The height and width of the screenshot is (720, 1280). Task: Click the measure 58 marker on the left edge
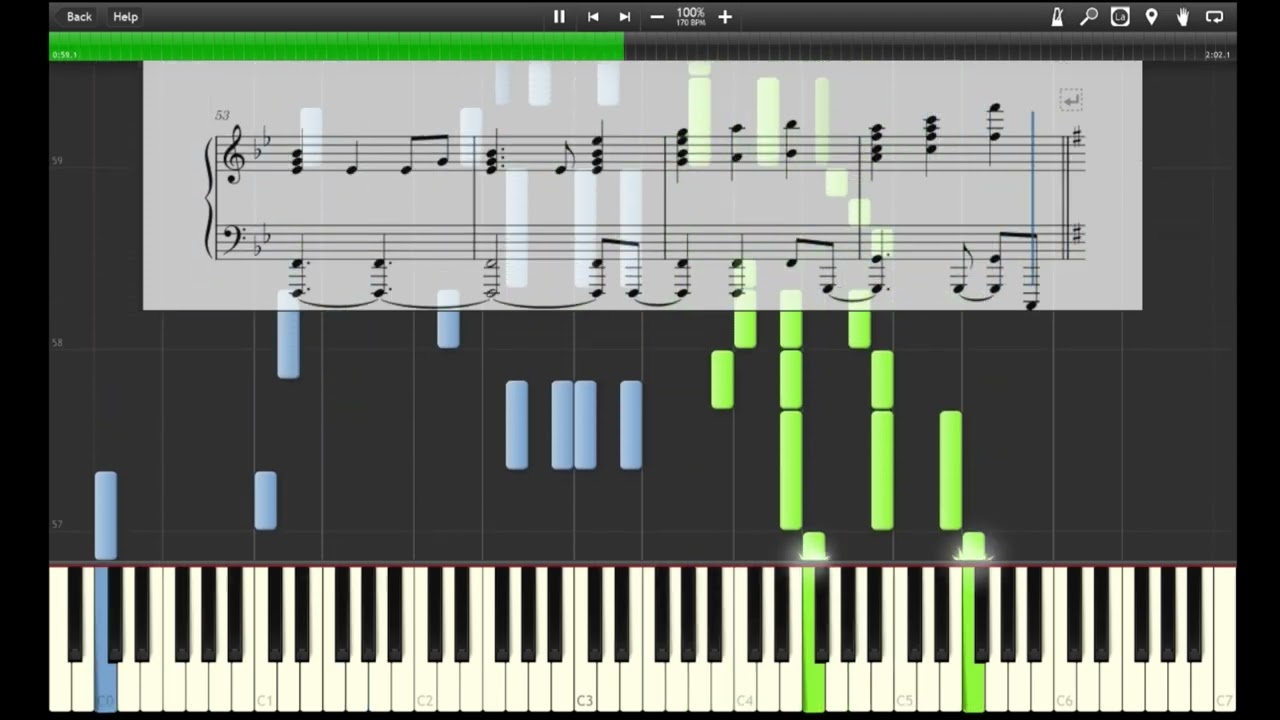click(56, 343)
